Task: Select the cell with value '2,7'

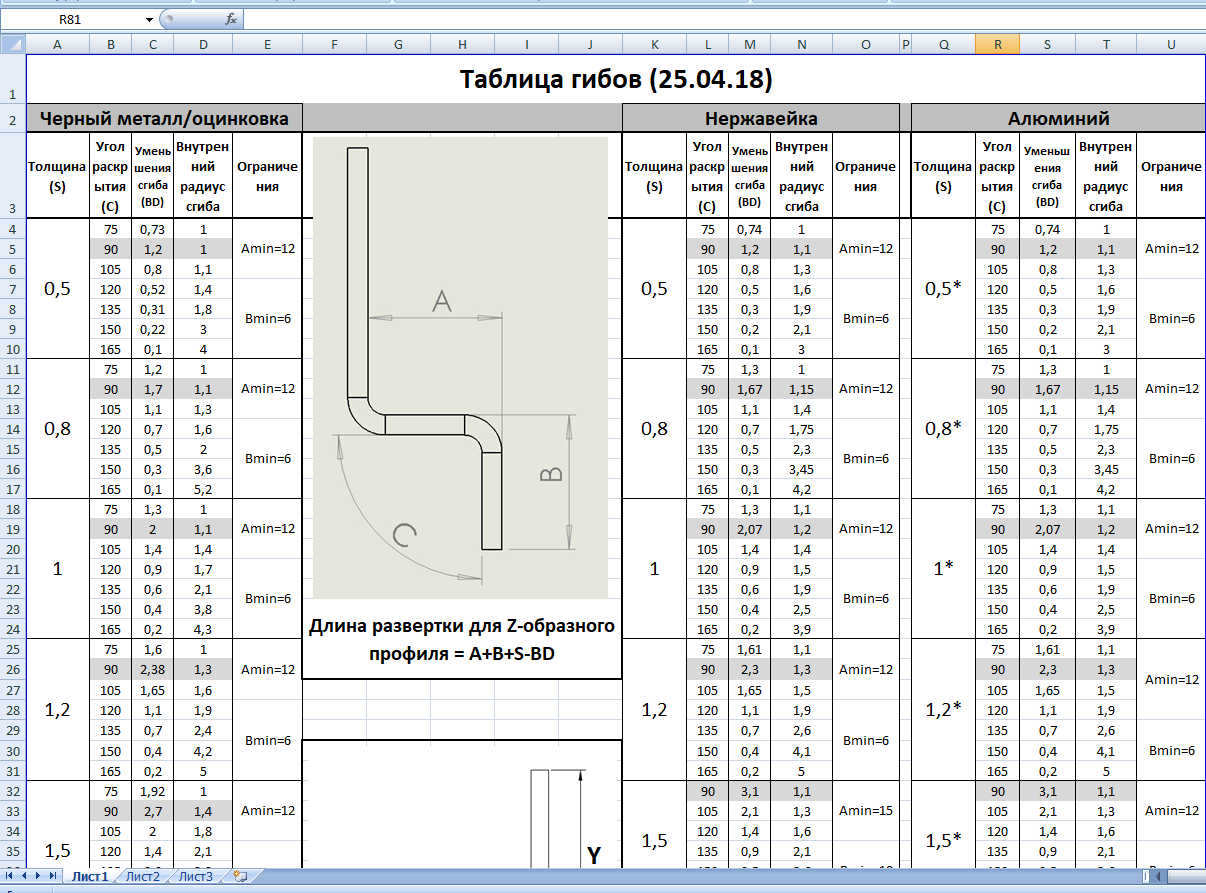Action: click(x=152, y=811)
